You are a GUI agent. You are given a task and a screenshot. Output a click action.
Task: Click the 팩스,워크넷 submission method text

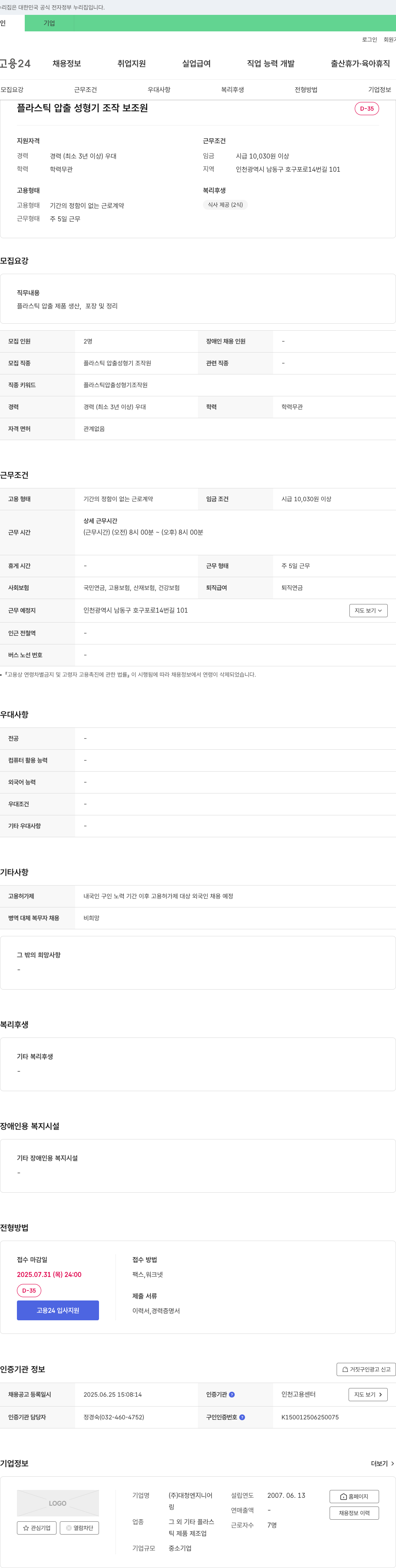click(148, 1274)
